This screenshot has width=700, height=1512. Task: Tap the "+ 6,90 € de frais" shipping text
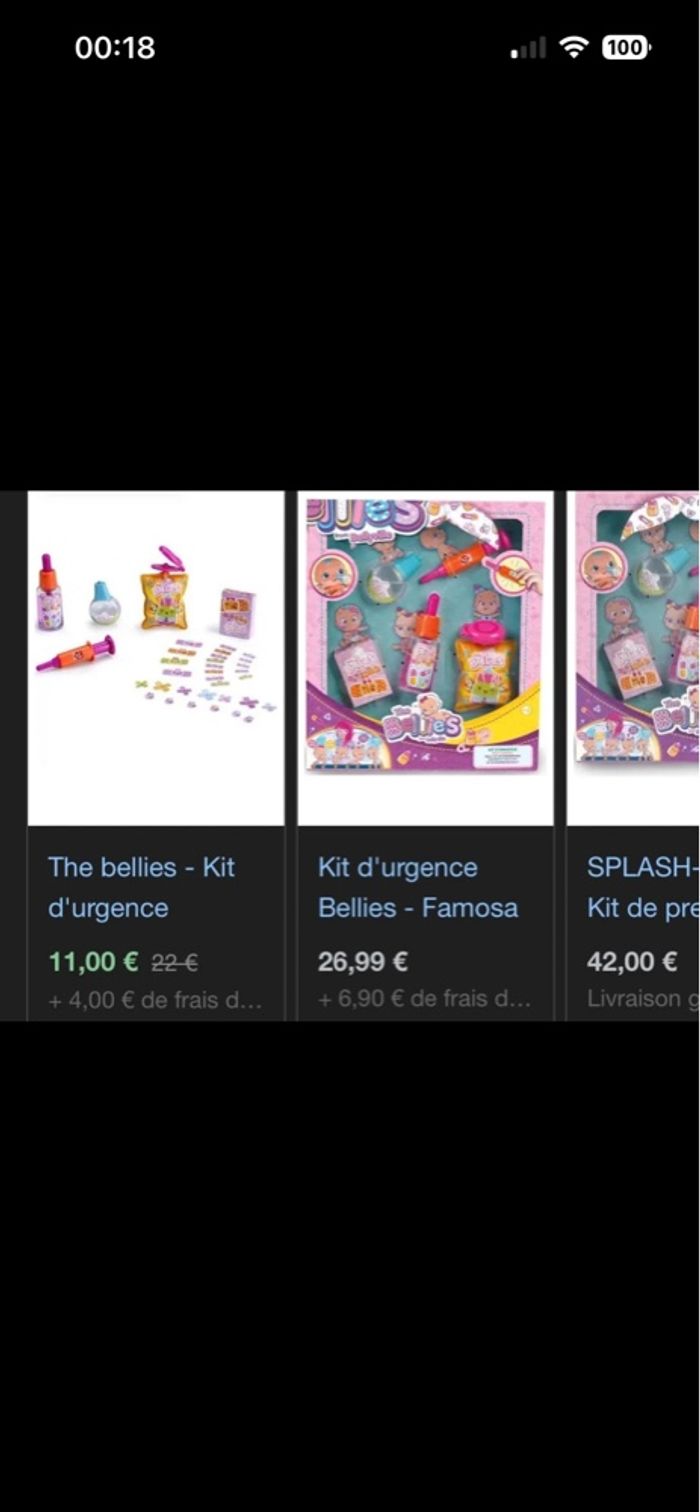424,999
